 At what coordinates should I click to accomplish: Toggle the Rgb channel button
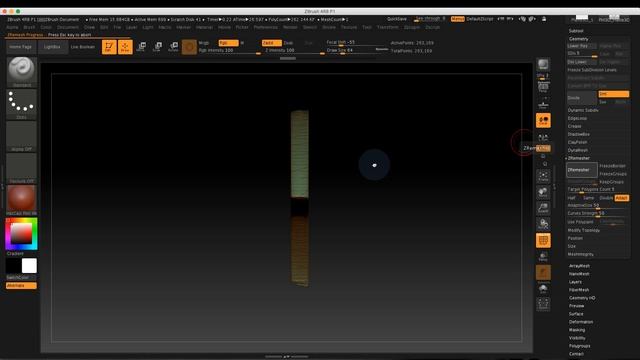(x=228, y=43)
